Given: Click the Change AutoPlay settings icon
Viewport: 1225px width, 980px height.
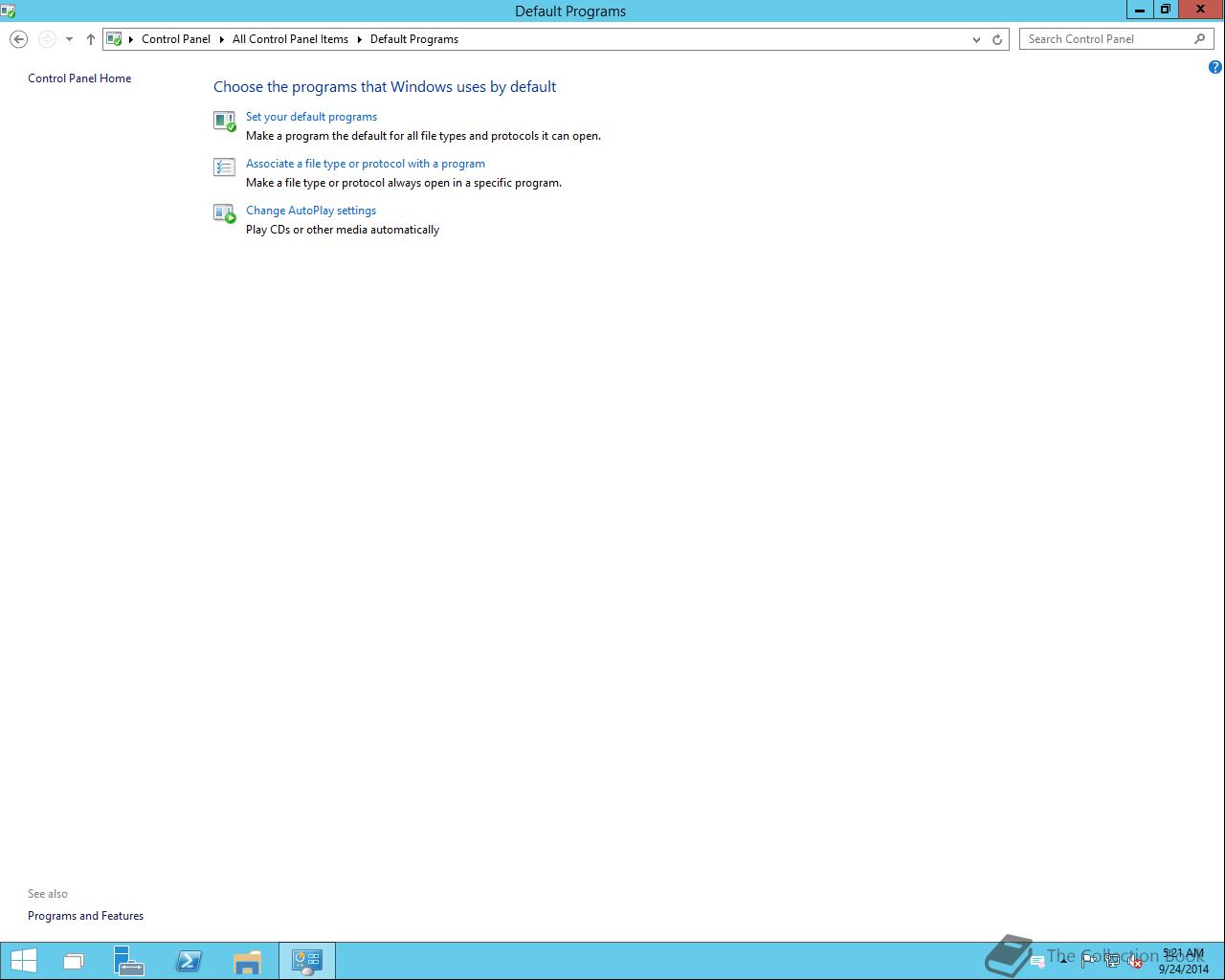Looking at the screenshot, I should (224, 214).
